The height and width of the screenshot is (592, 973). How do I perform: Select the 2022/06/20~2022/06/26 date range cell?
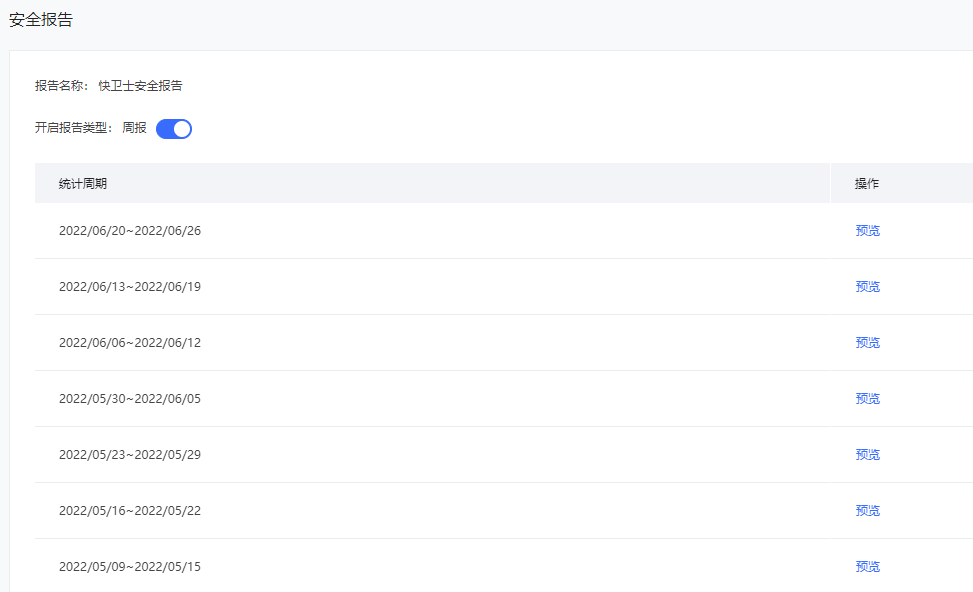tap(130, 231)
